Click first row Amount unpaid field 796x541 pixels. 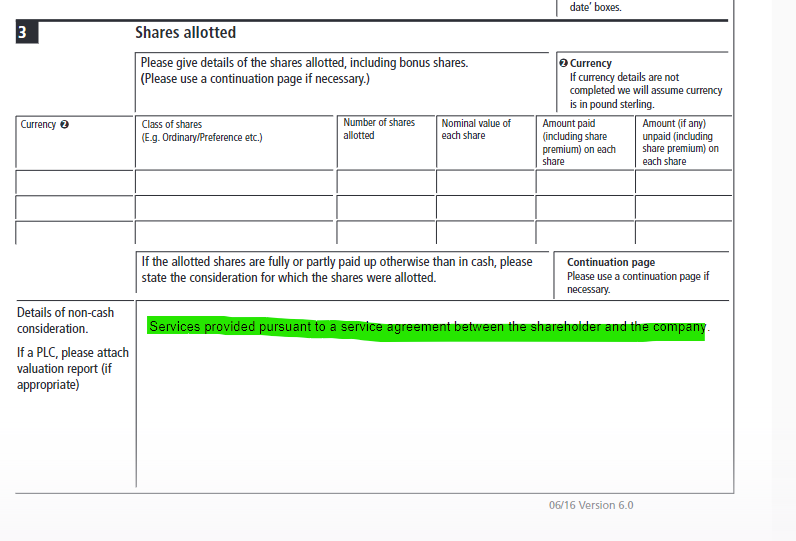(x=683, y=182)
